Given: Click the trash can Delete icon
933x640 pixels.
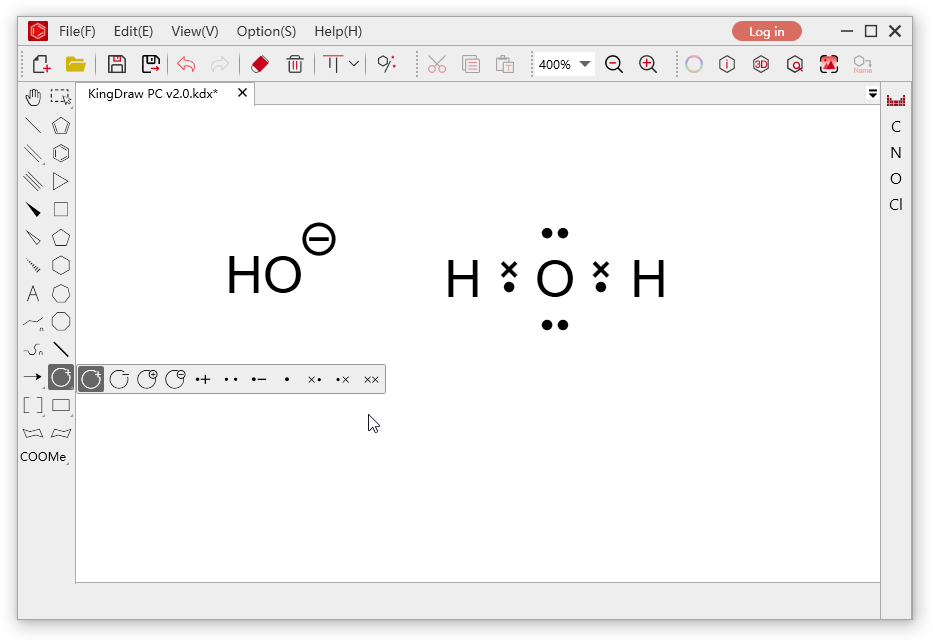Looking at the screenshot, I should click(295, 64).
